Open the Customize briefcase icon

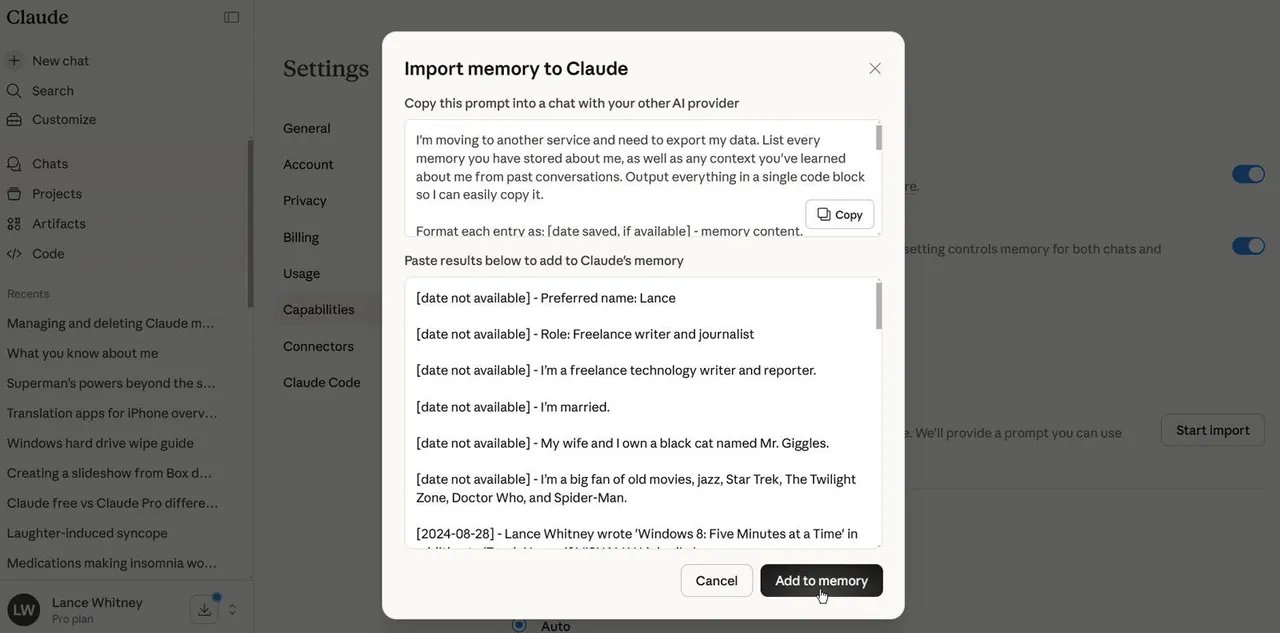point(14,120)
